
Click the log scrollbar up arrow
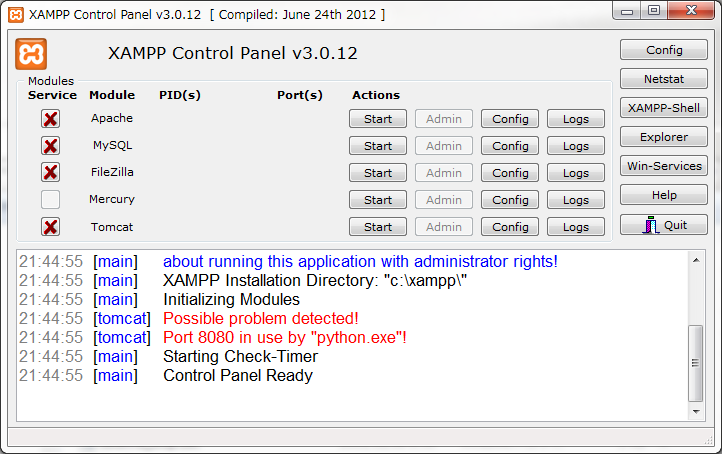coord(696,260)
